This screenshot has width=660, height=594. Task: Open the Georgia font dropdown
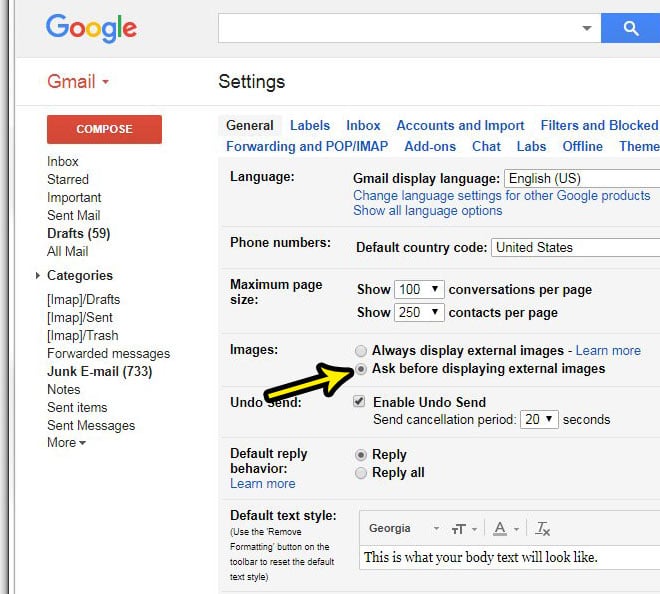(404, 528)
